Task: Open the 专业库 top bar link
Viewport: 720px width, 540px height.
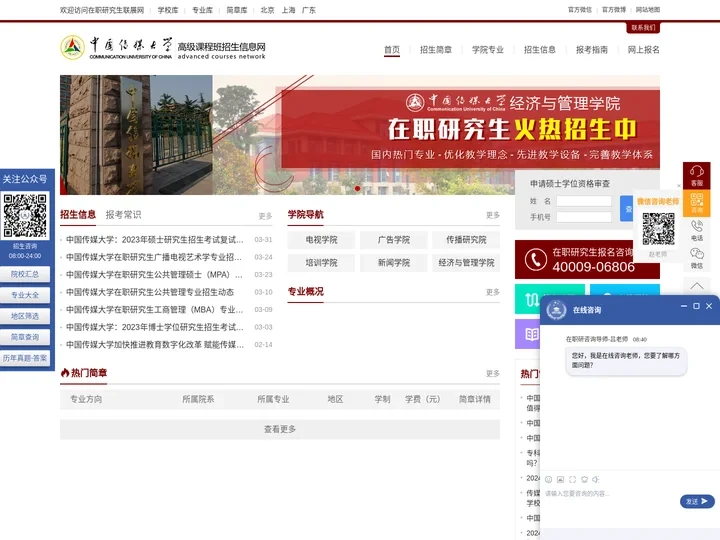Action: [202, 10]
